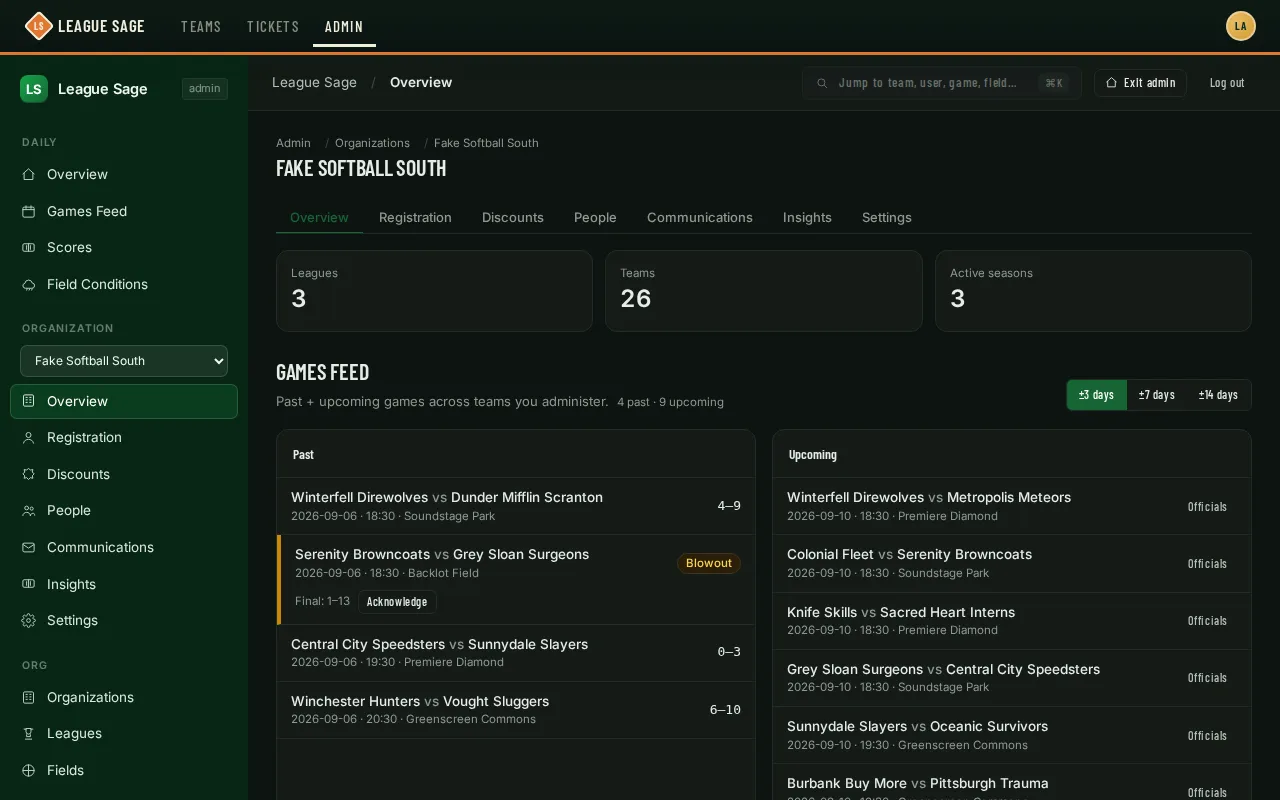Image resolution: width=1280 pixels, height=800 pixels.
Task: Click the Insights icon in sidebar
Action: tap(29, 584)
